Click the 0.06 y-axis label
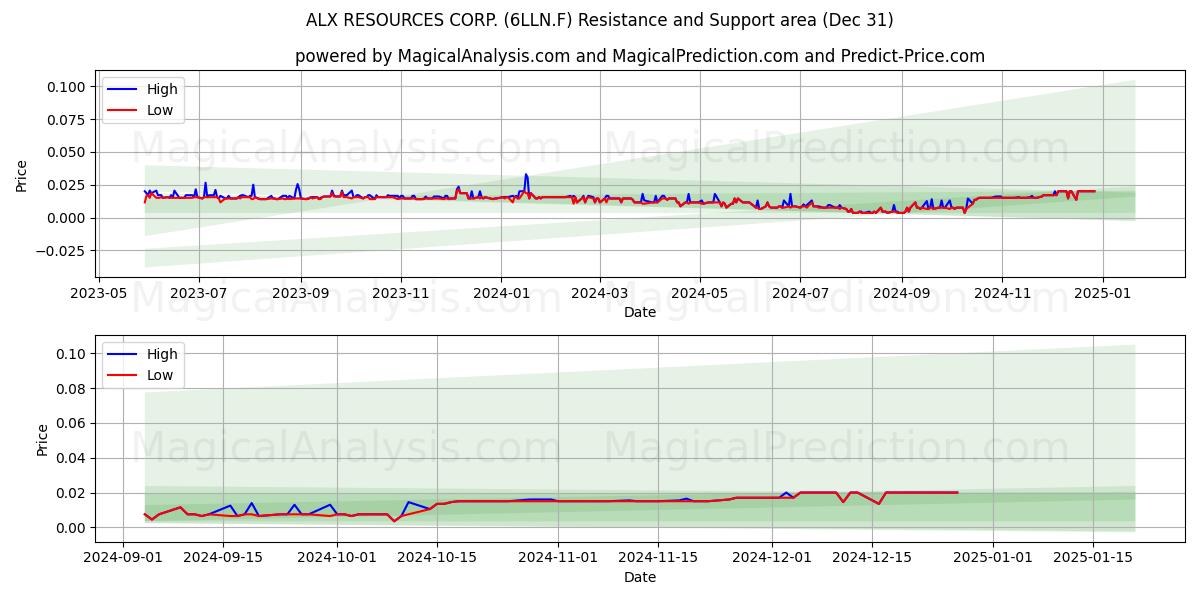1200x600 pixels. pyautogui.click(x=73, y=424)
